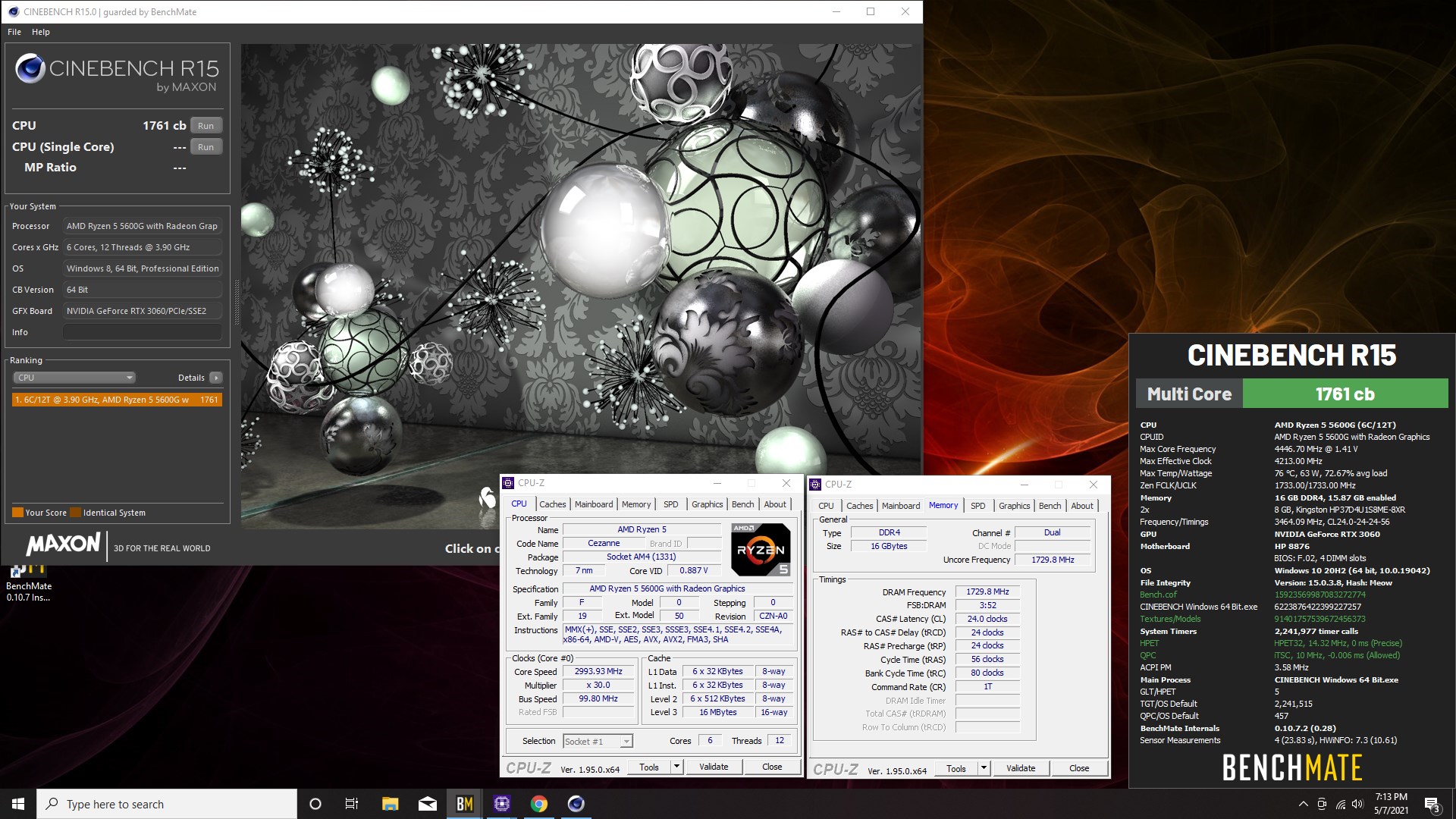Click Validate in right CPU-Z window
Screen dimensions: 1456x819
tap(1021, 768)
